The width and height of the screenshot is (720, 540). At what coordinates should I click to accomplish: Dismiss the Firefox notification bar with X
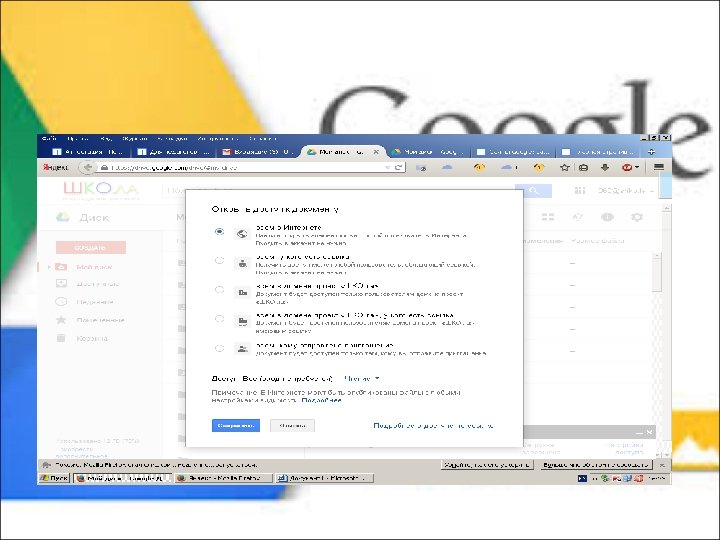[x=662, y=465]
